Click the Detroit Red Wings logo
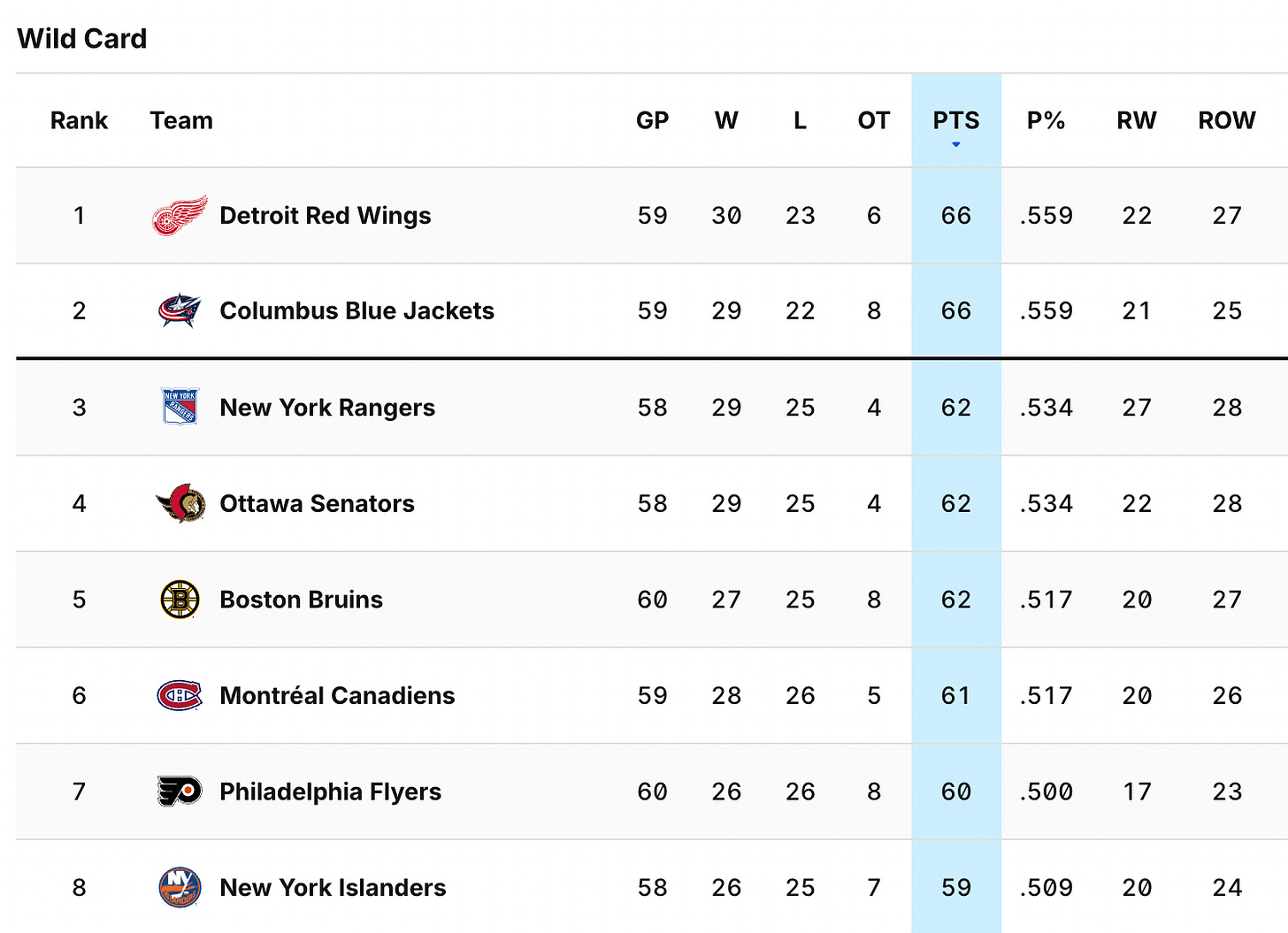1288x933 pixels. (180, 216)
